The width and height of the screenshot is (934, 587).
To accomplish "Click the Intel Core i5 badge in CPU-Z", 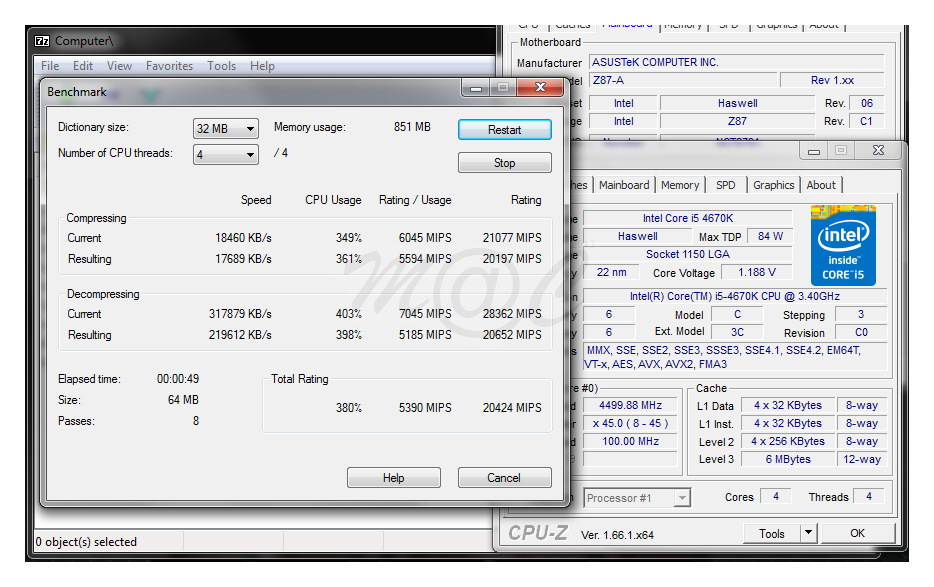I will [x=842, y=244].
